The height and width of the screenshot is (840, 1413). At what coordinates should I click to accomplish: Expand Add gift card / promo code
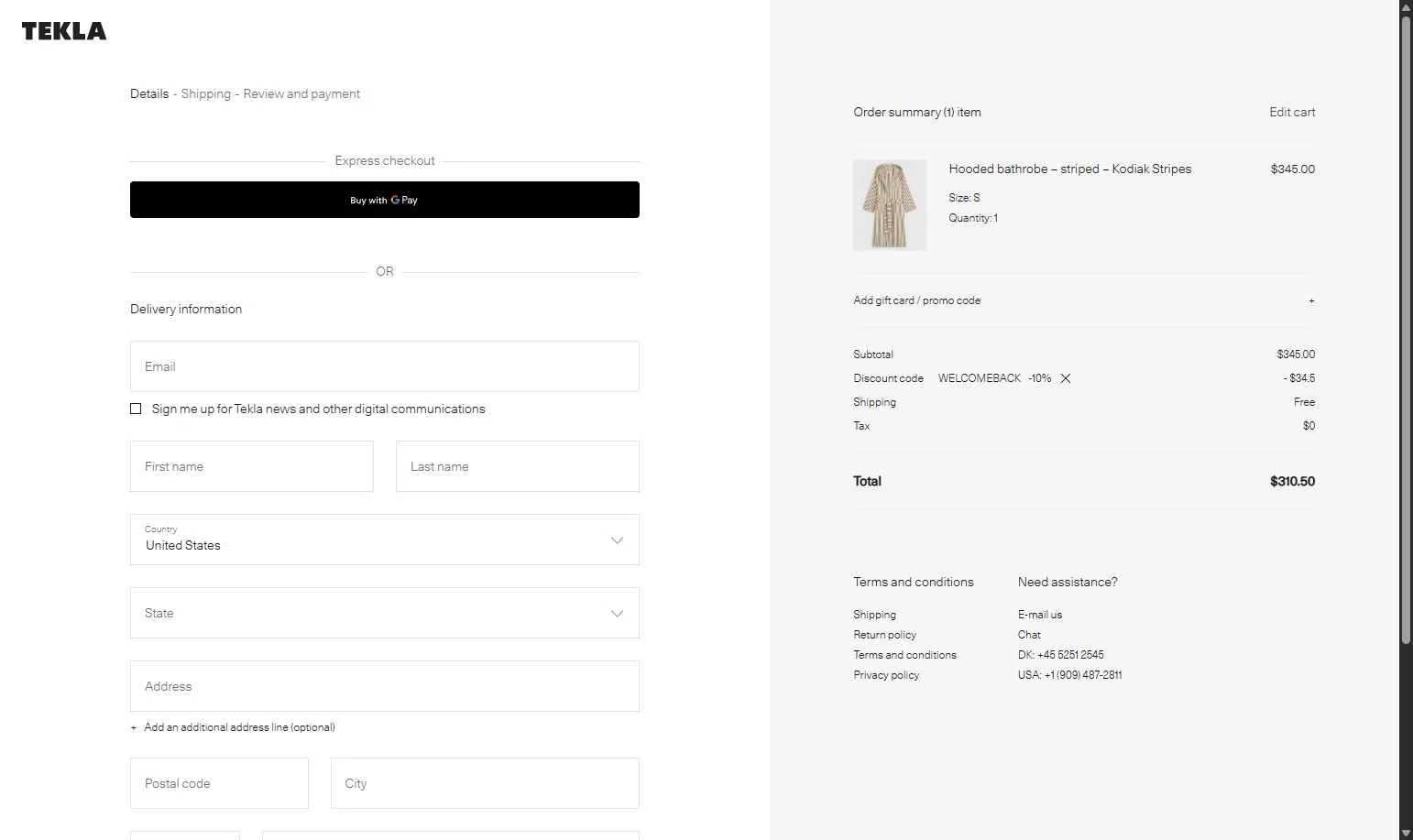tap(1084, 300)
